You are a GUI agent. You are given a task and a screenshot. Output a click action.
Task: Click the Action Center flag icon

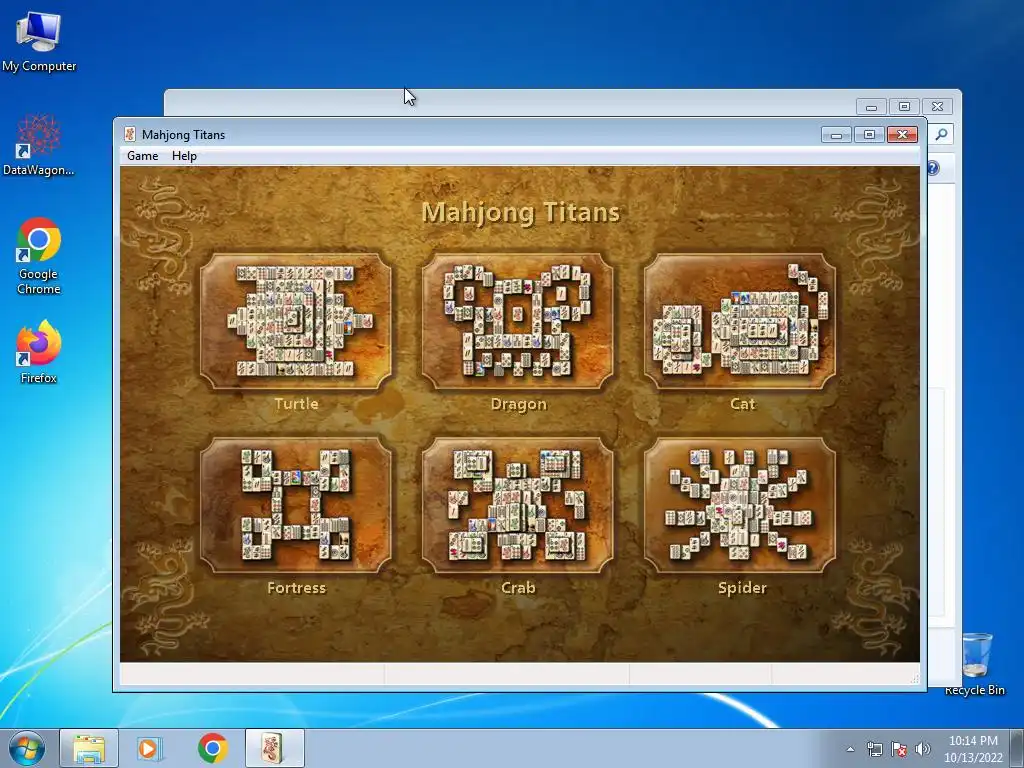coord(899,749)
